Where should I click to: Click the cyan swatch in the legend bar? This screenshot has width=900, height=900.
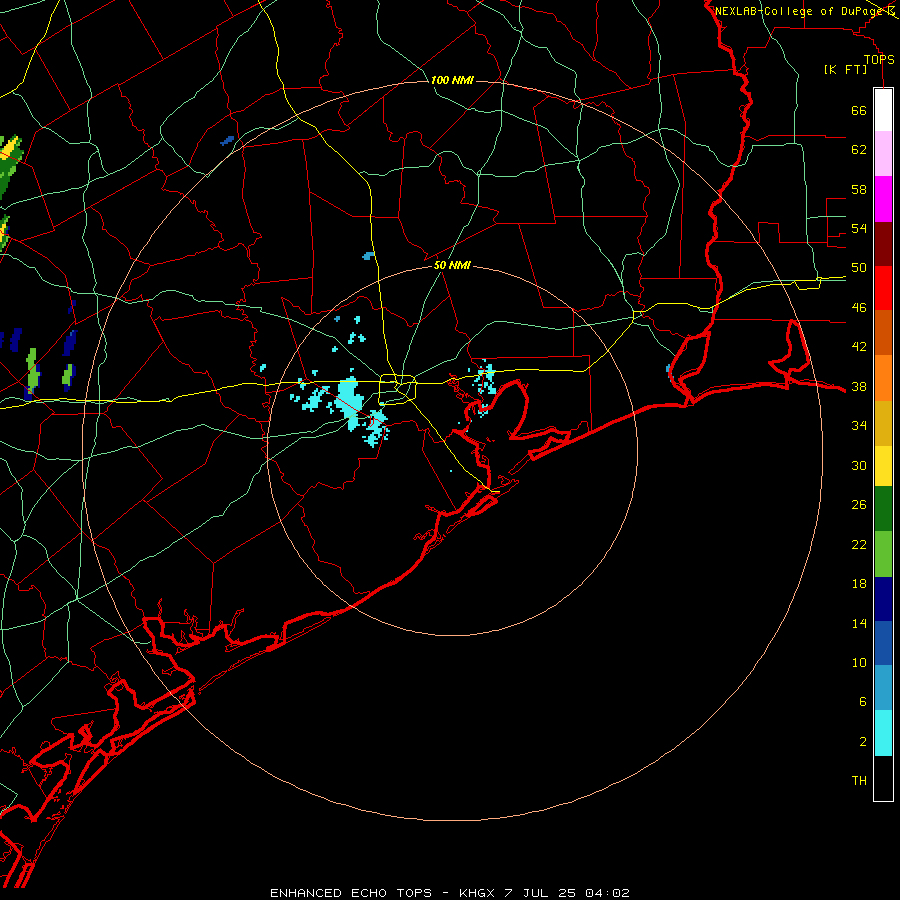click(883, 733)
